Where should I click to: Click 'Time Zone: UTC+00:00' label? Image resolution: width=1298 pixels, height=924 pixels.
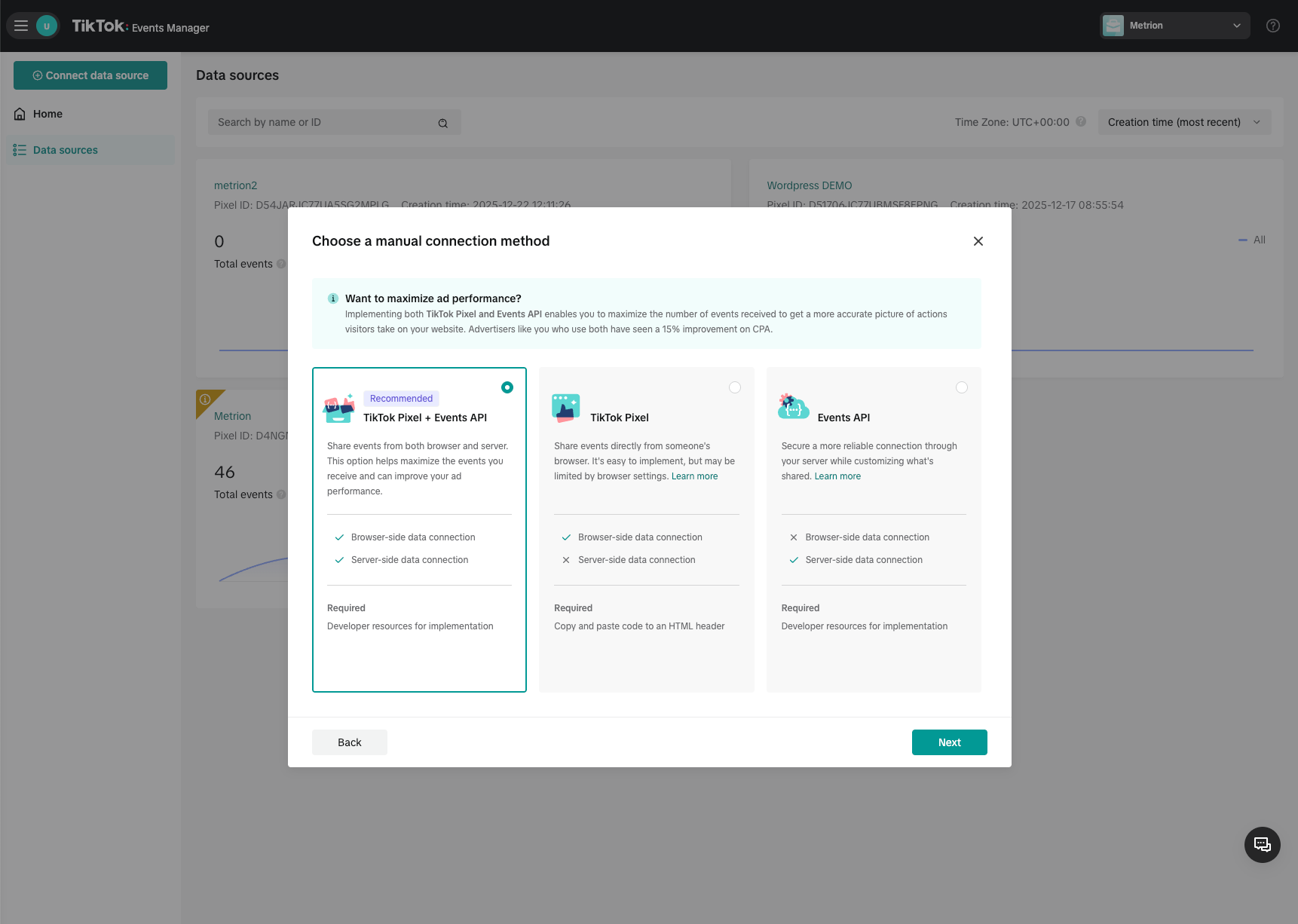[x=1012, y=122]
